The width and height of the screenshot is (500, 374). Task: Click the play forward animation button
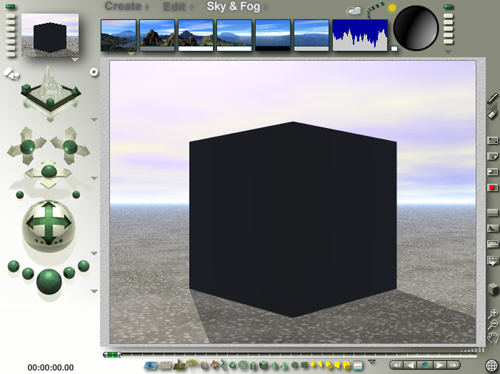coord(439,365)
